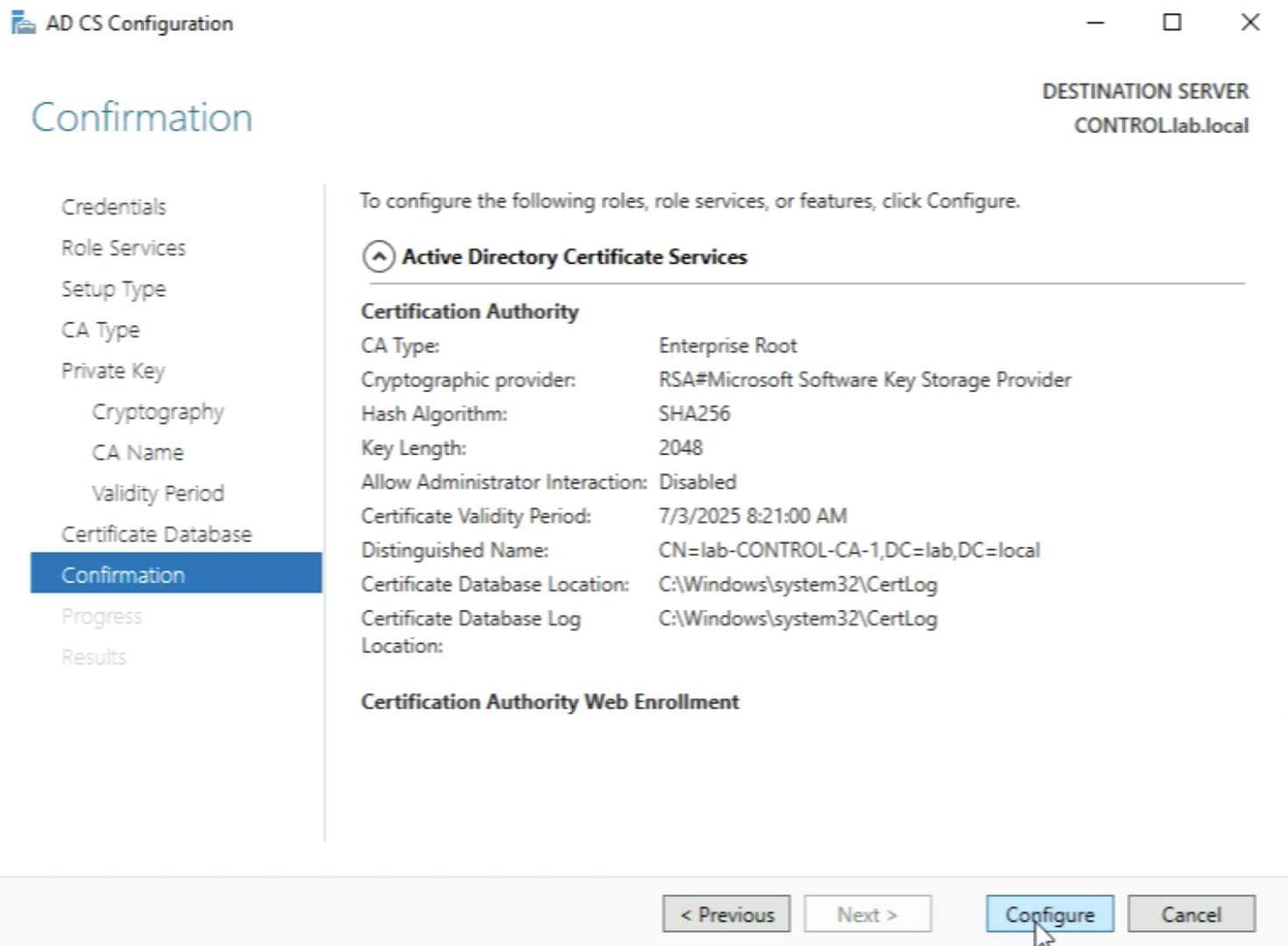Jump to Validity Period sub-step
1288x946 pixels.
coord(158,494)
